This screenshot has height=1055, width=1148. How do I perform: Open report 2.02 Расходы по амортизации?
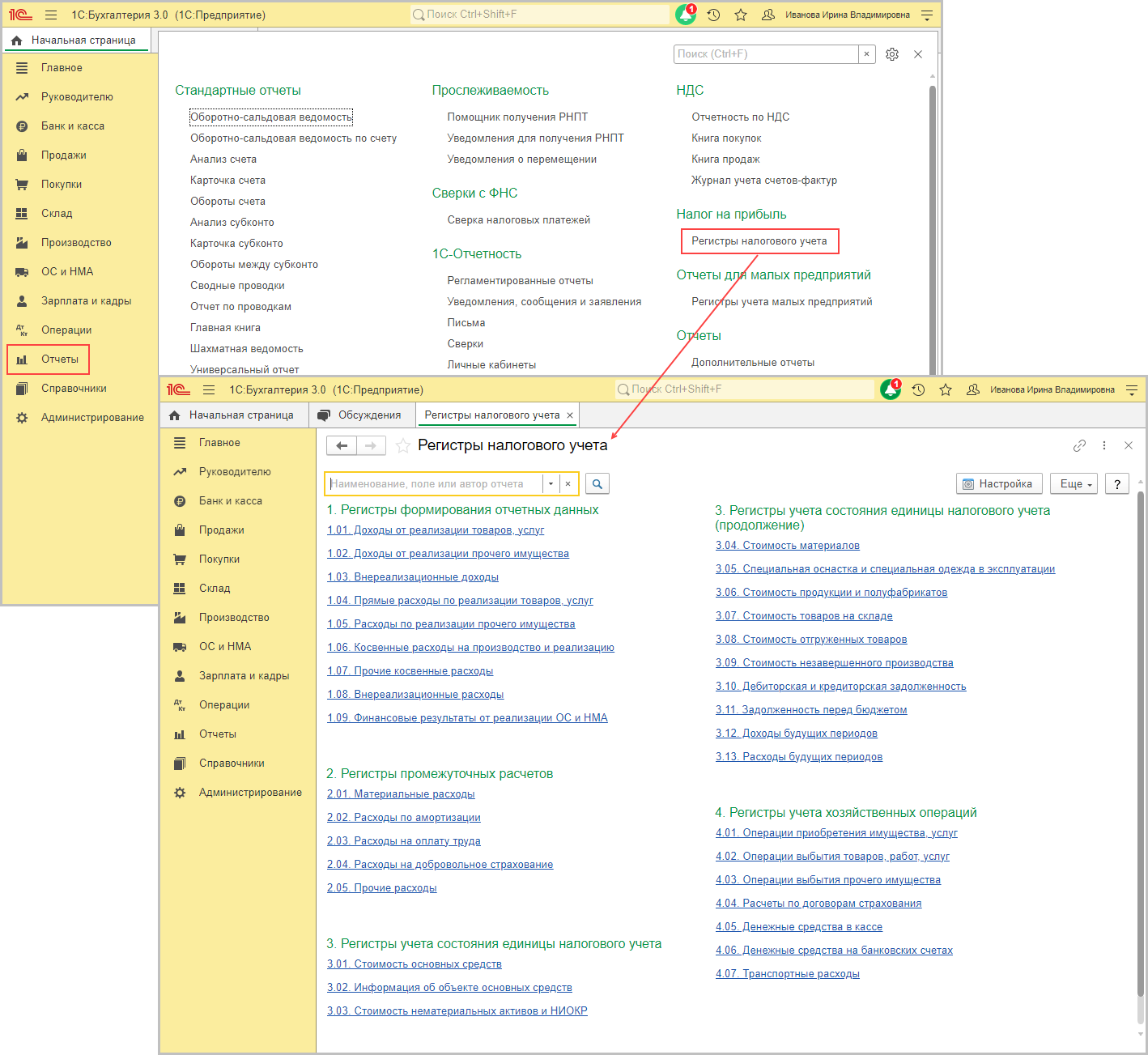pyautogui.click(x=404, y=817)
